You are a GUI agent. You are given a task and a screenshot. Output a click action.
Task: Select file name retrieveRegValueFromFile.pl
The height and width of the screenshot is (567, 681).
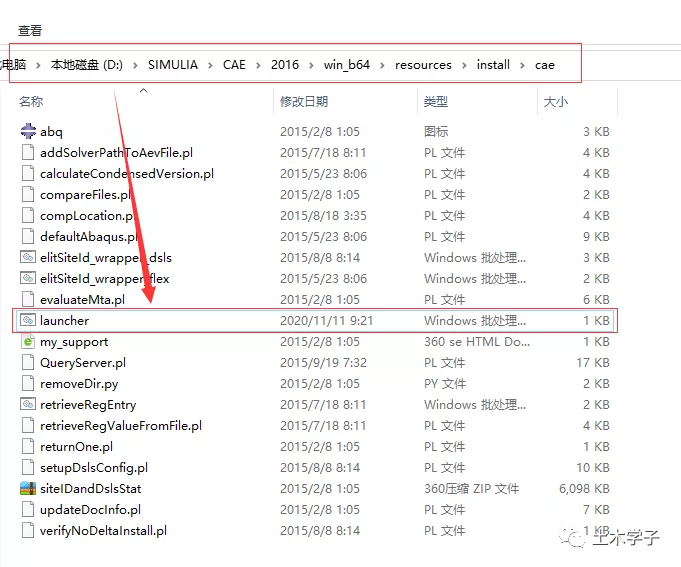pos(121,425)
